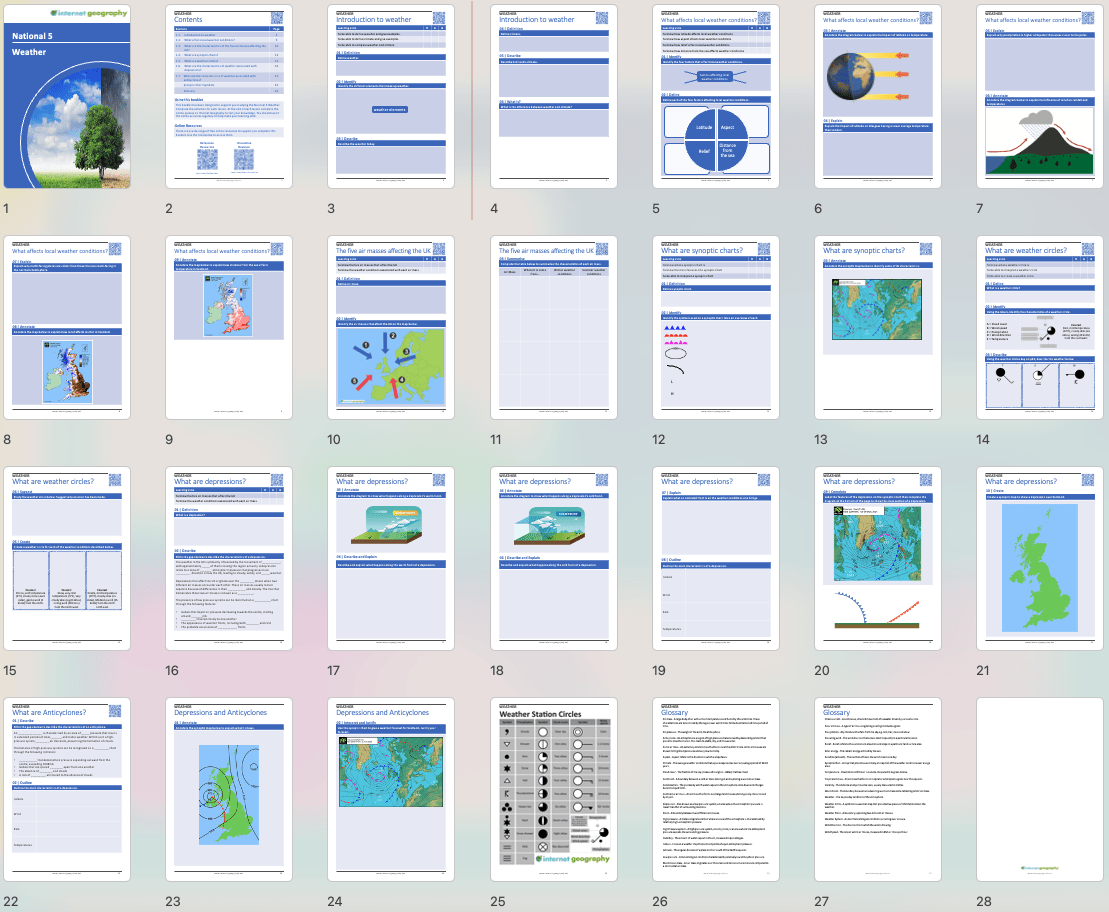Select page 21 green UK map thumbnail
Image resolution: width=1109 pixels, height=912 pixels.
[1039, 558]
